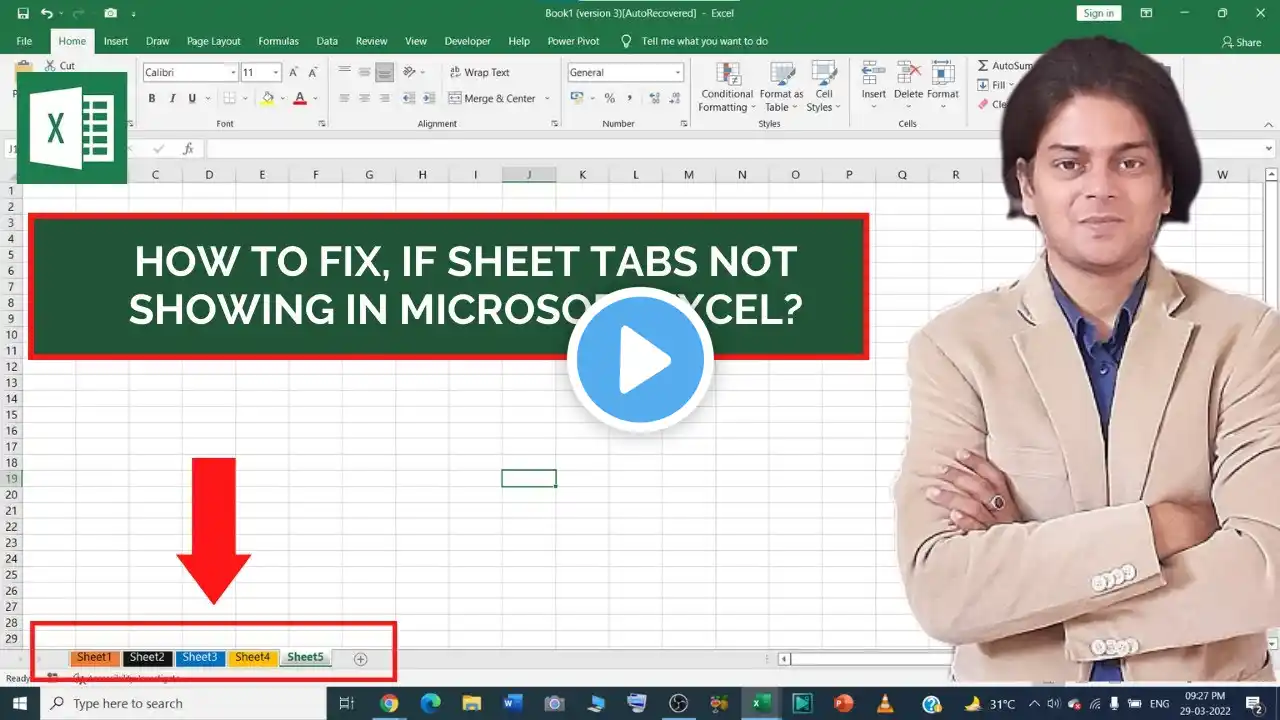Add a new sheet with the plus icon

tap(361, 658)
